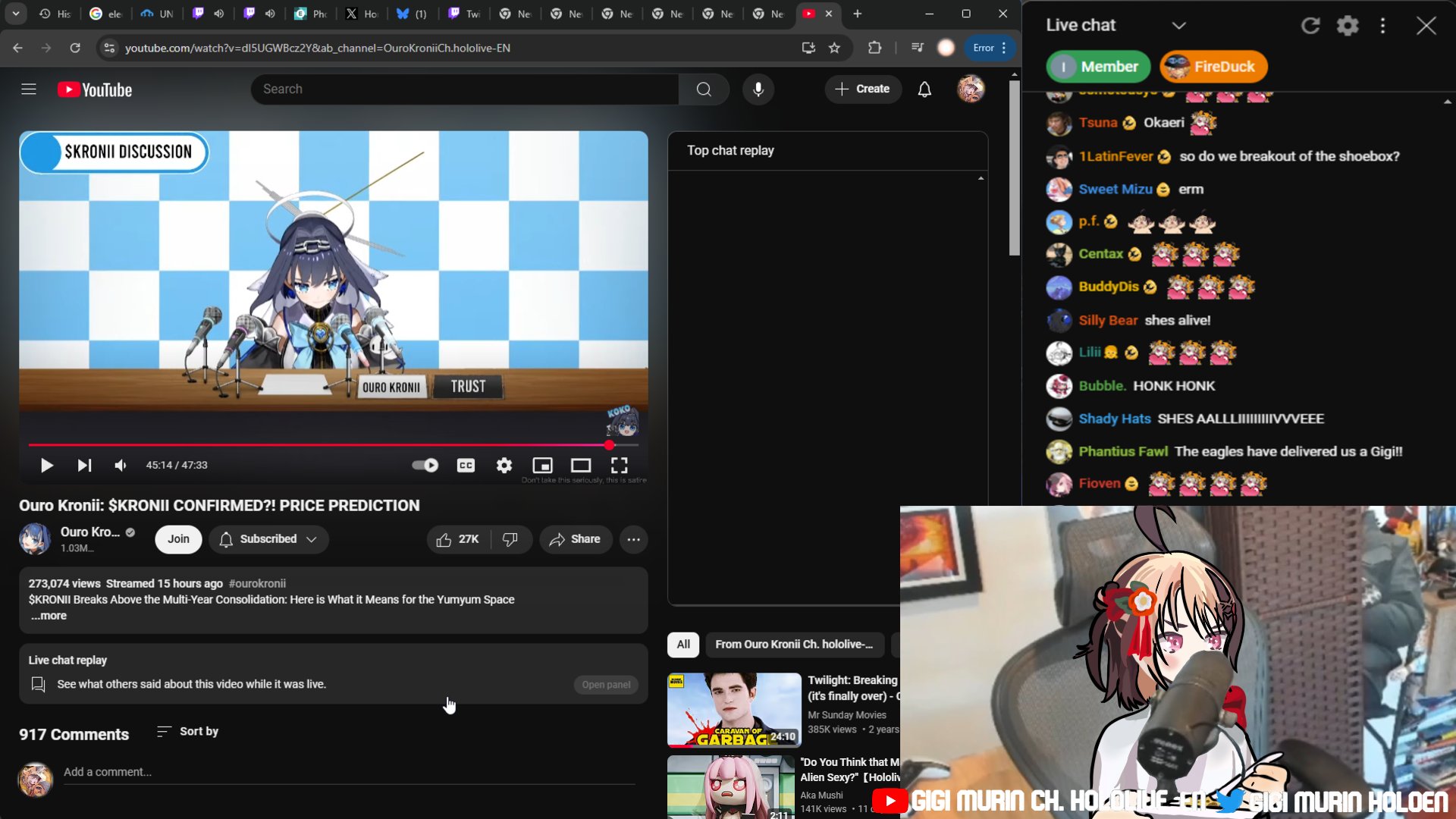
Task: Open more actions three-dot menu below video
Action: tap(634, 539)
